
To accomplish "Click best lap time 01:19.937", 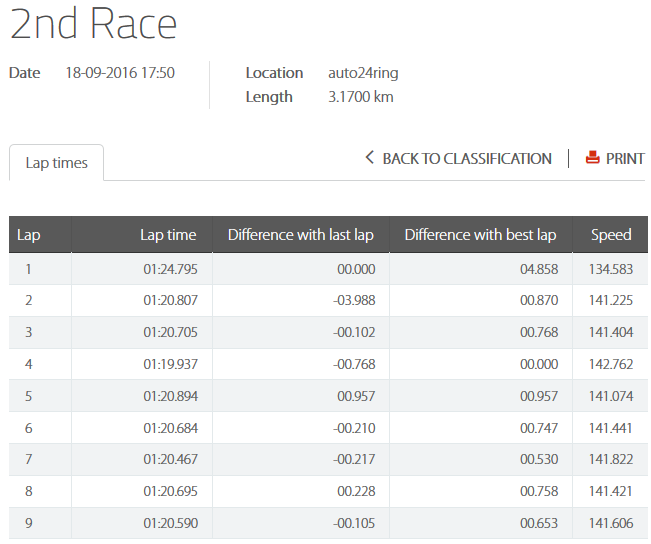I will [x=169, y=365].
